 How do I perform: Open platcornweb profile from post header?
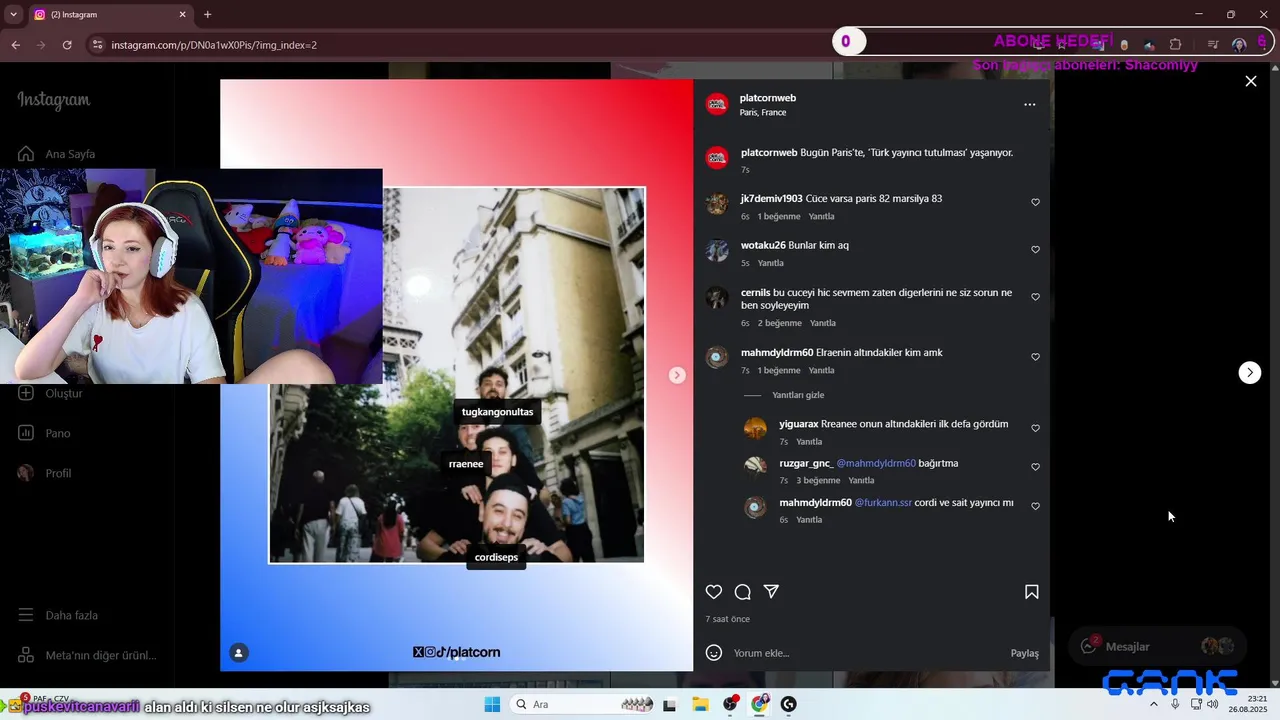tap(767, 98)
